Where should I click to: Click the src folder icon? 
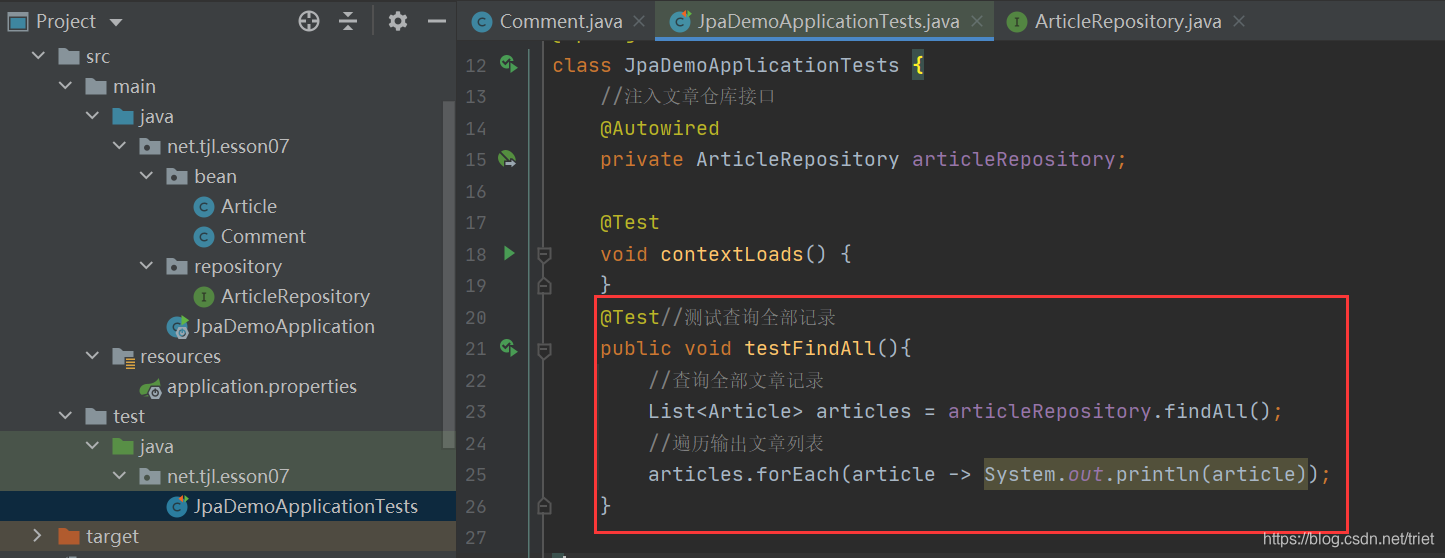click(69, 57)
